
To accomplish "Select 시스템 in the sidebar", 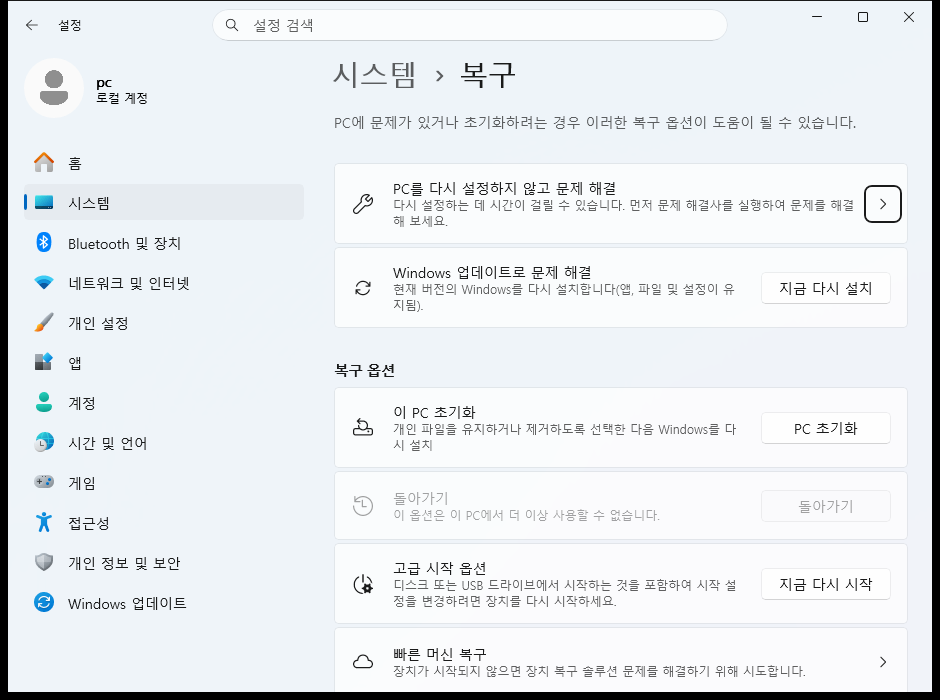I will point(164,203).
